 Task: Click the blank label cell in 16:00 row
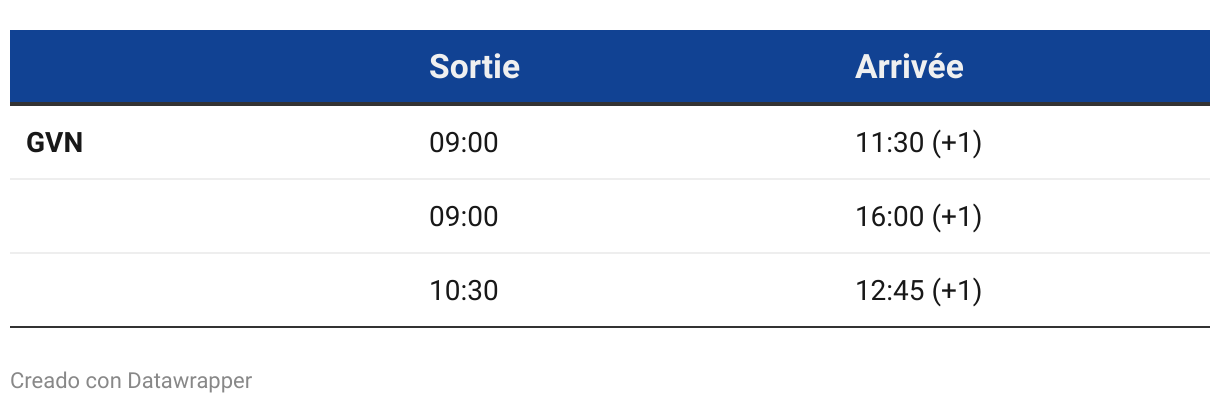200,217
